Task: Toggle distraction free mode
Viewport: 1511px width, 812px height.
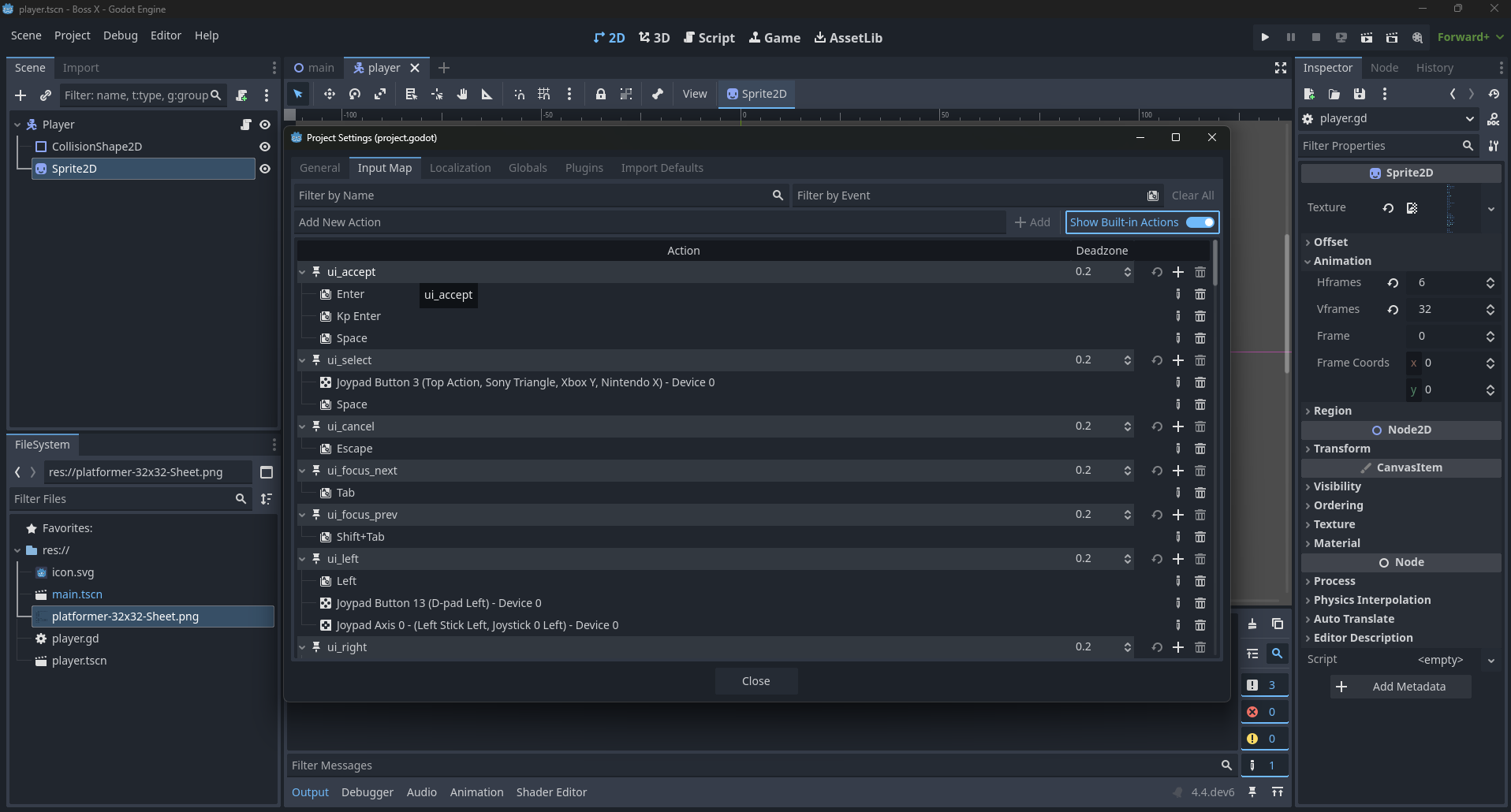Action: click(x=1281, y=68)
